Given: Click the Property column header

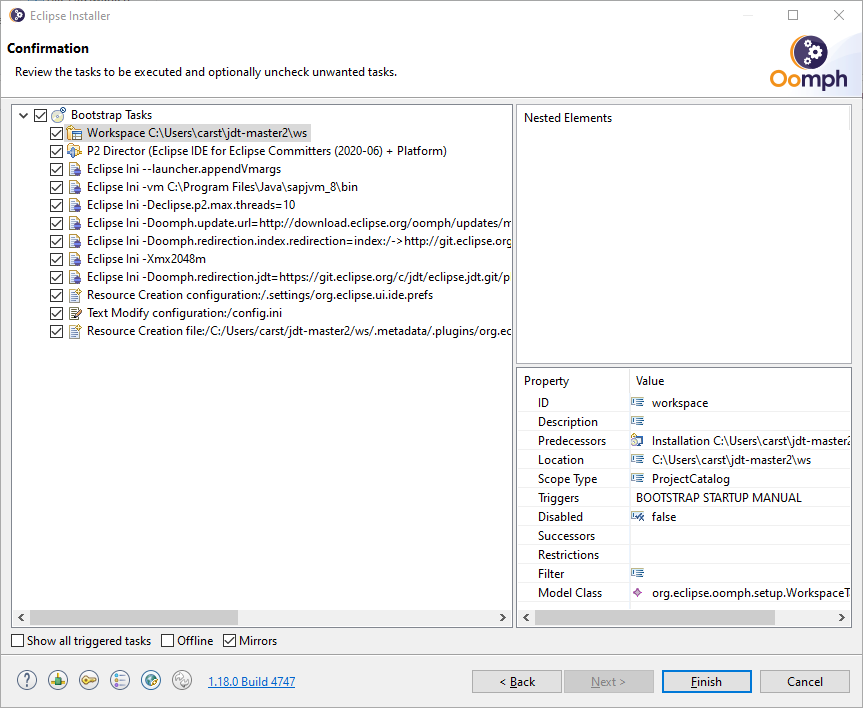Looking at the screenshot, I should tap(573, 381).
